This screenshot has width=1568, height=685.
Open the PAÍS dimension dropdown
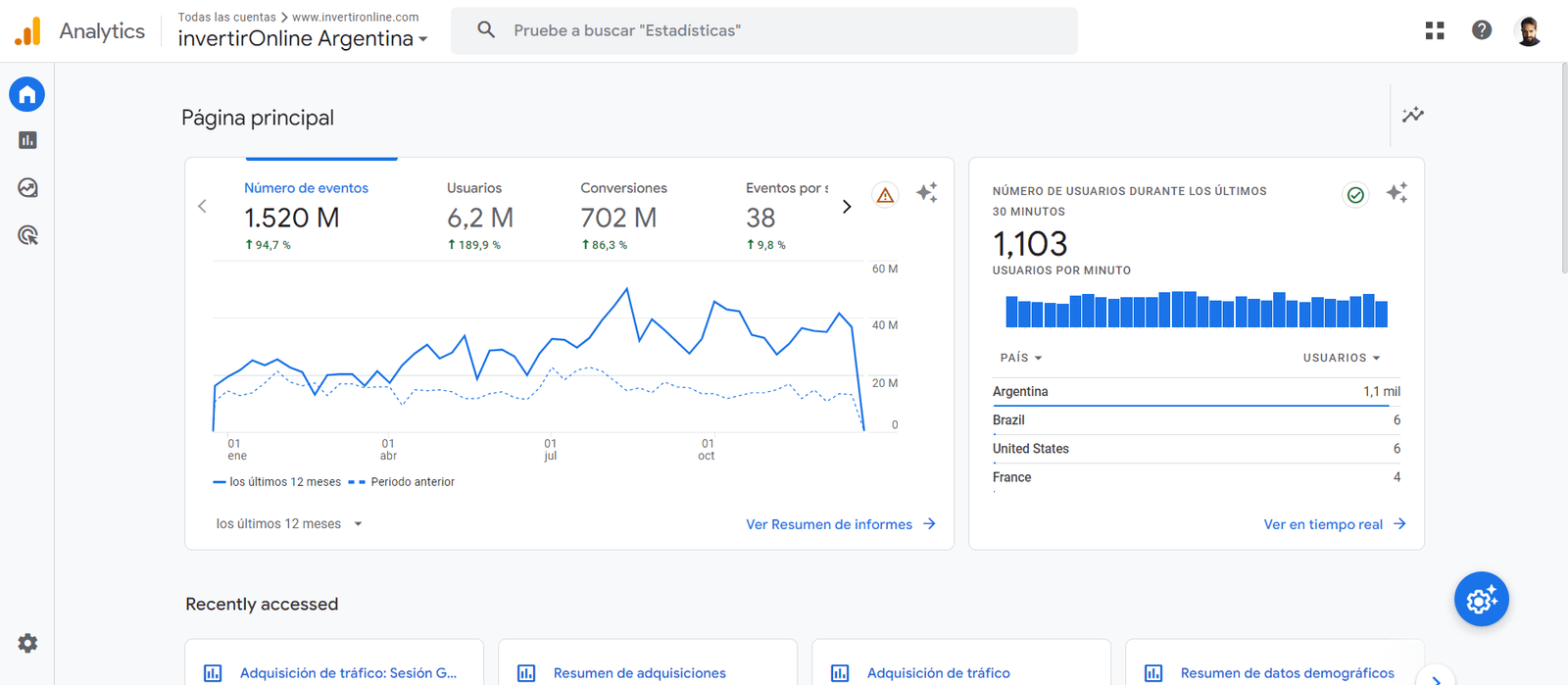point(1021,358)
